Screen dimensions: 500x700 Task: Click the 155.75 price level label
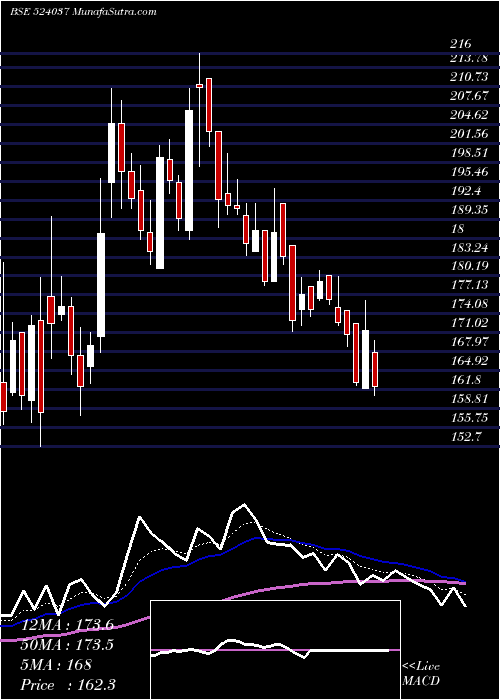469,418
